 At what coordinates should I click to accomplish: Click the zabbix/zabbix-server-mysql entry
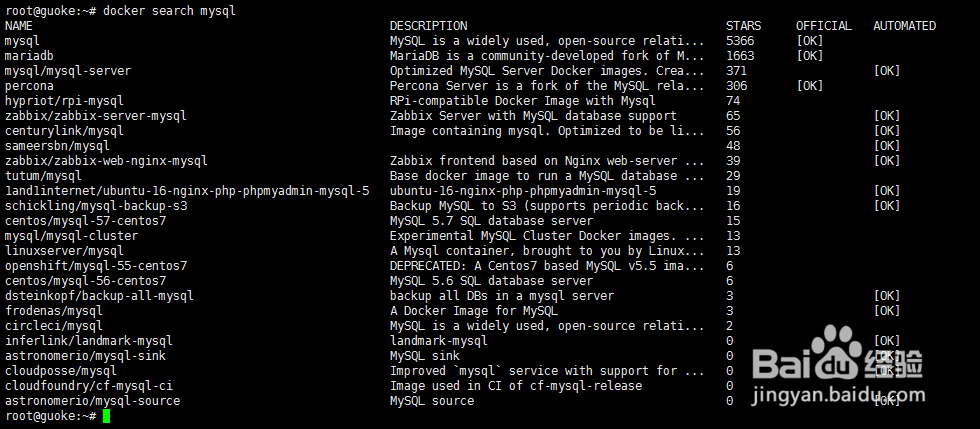click(x=95, y=116)
